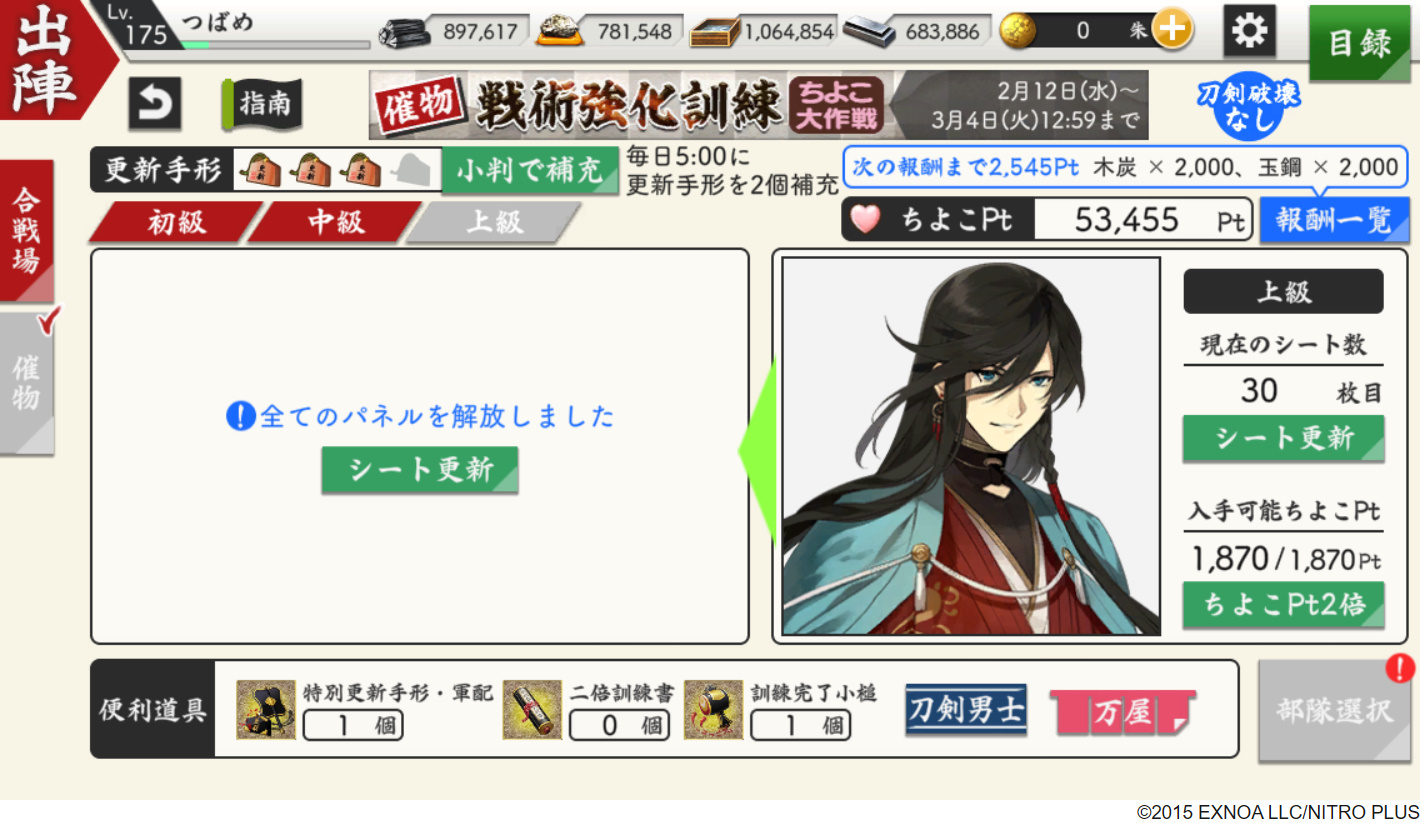
Task: Select the 上級 difficulty tab
Action: coord(495,222)
